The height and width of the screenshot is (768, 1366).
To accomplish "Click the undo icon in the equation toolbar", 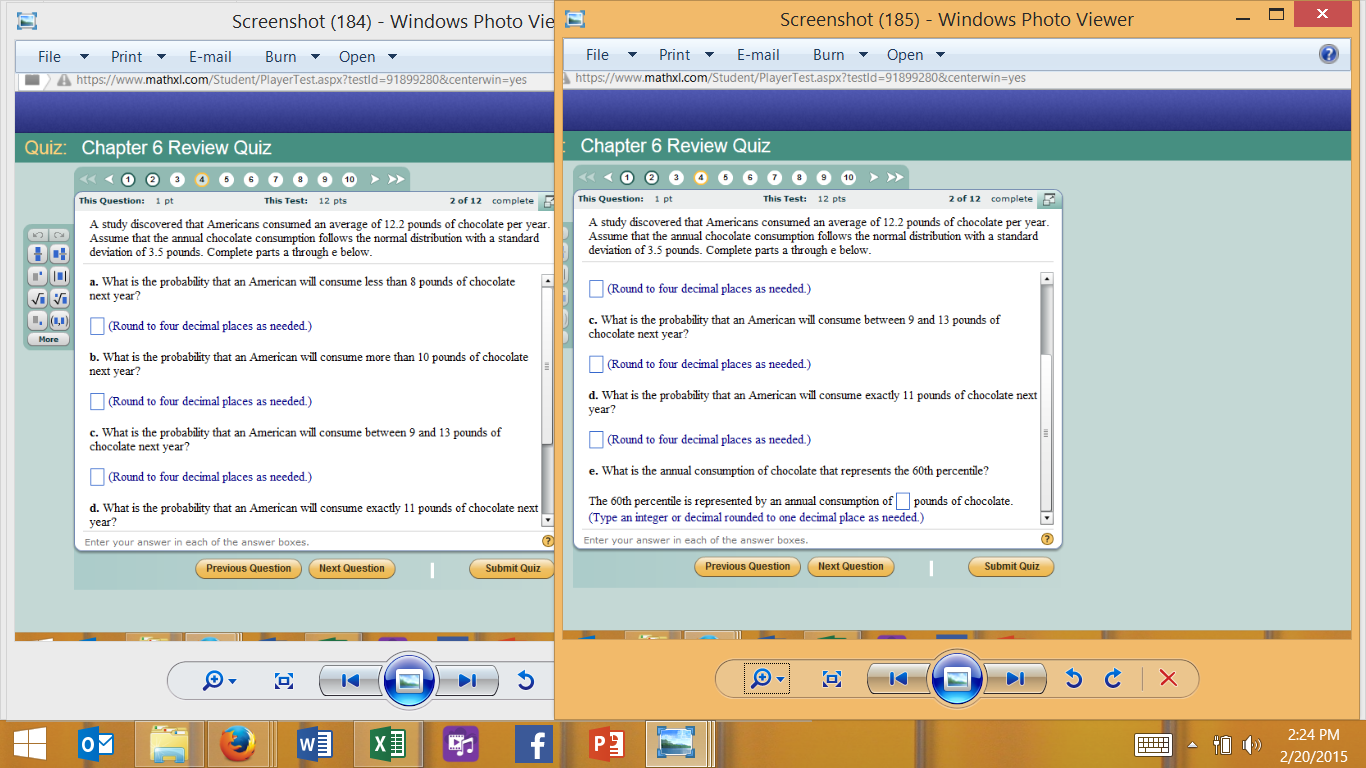I will pyautogui.click(x=37, y=234).
